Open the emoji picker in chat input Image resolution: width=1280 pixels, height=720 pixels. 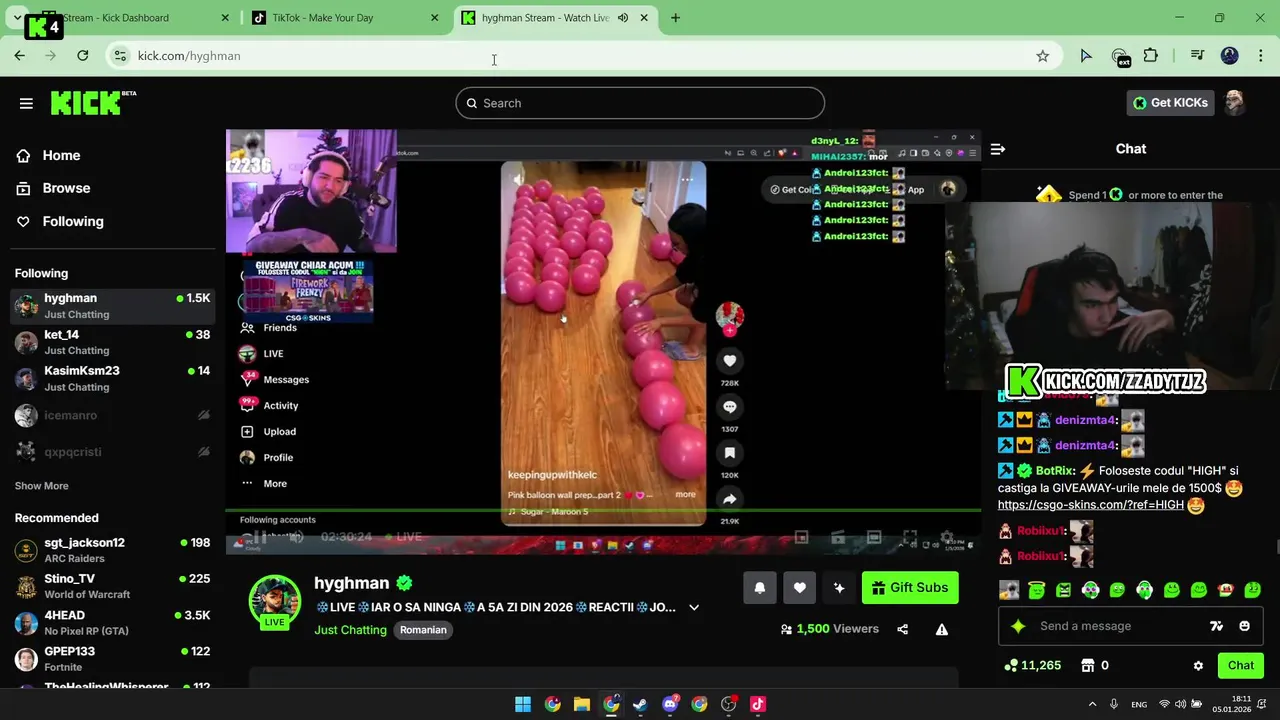click(1244, 626)
